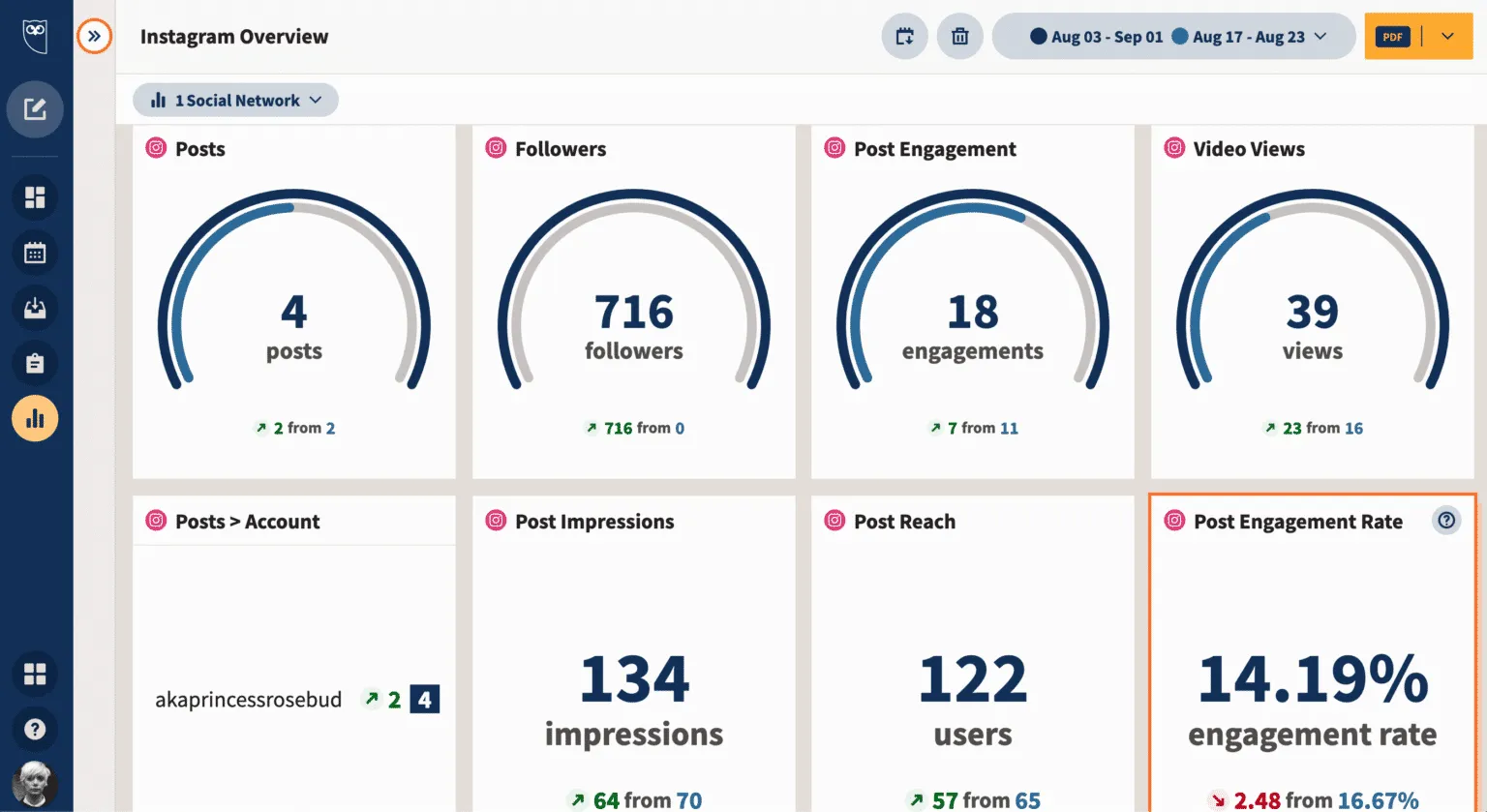Open the Campaigns clipboard icon
This screenshot has height=812, width=1487.
tap(35, 363)
